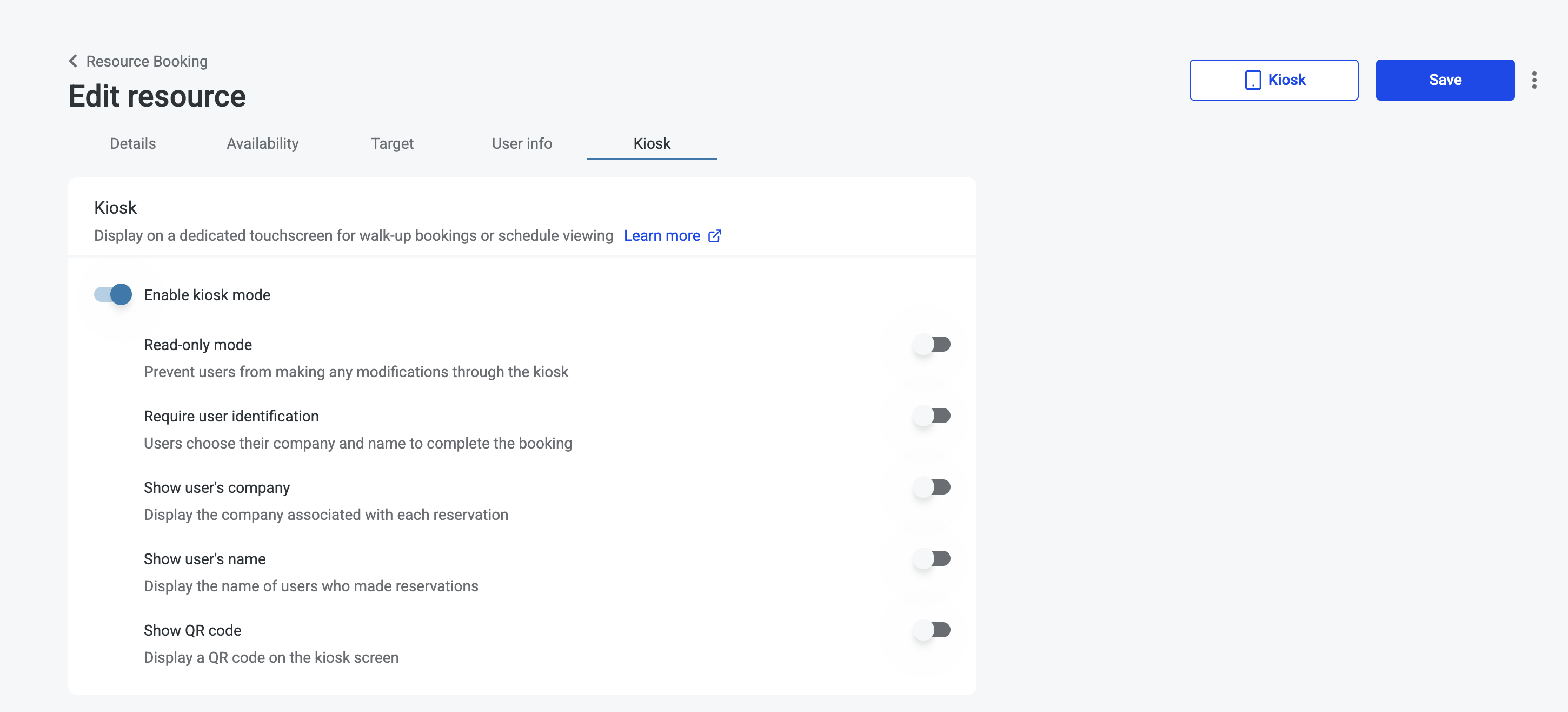This screenshot has width=1568, height=712.
Task: Click the back chevron beside Resource Booking
Action: (x=73, y=61)
